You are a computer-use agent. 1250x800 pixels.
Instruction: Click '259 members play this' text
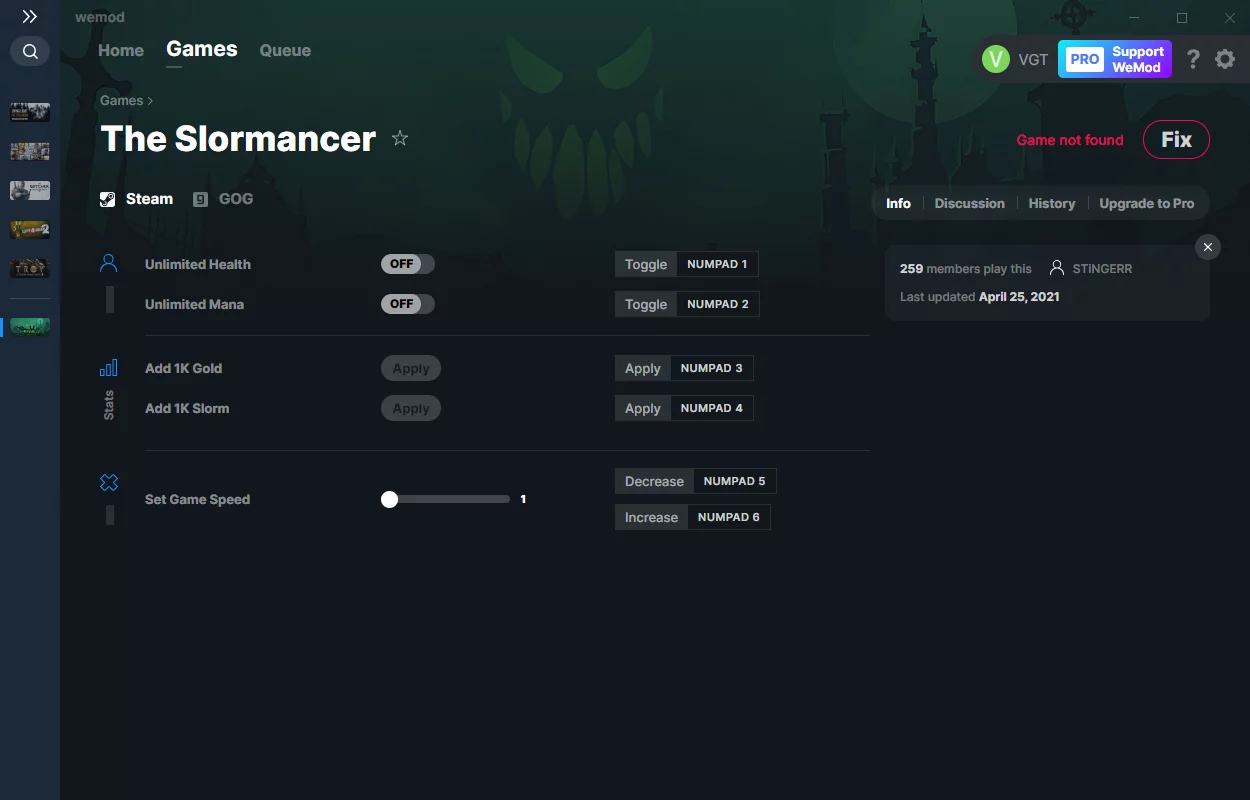(966, 268)
